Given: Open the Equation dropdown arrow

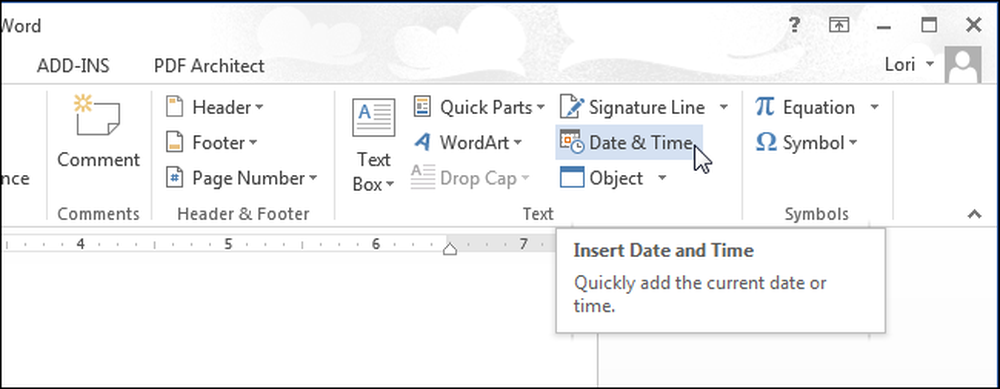Looking at the screenshot, I should pos(874,107).
